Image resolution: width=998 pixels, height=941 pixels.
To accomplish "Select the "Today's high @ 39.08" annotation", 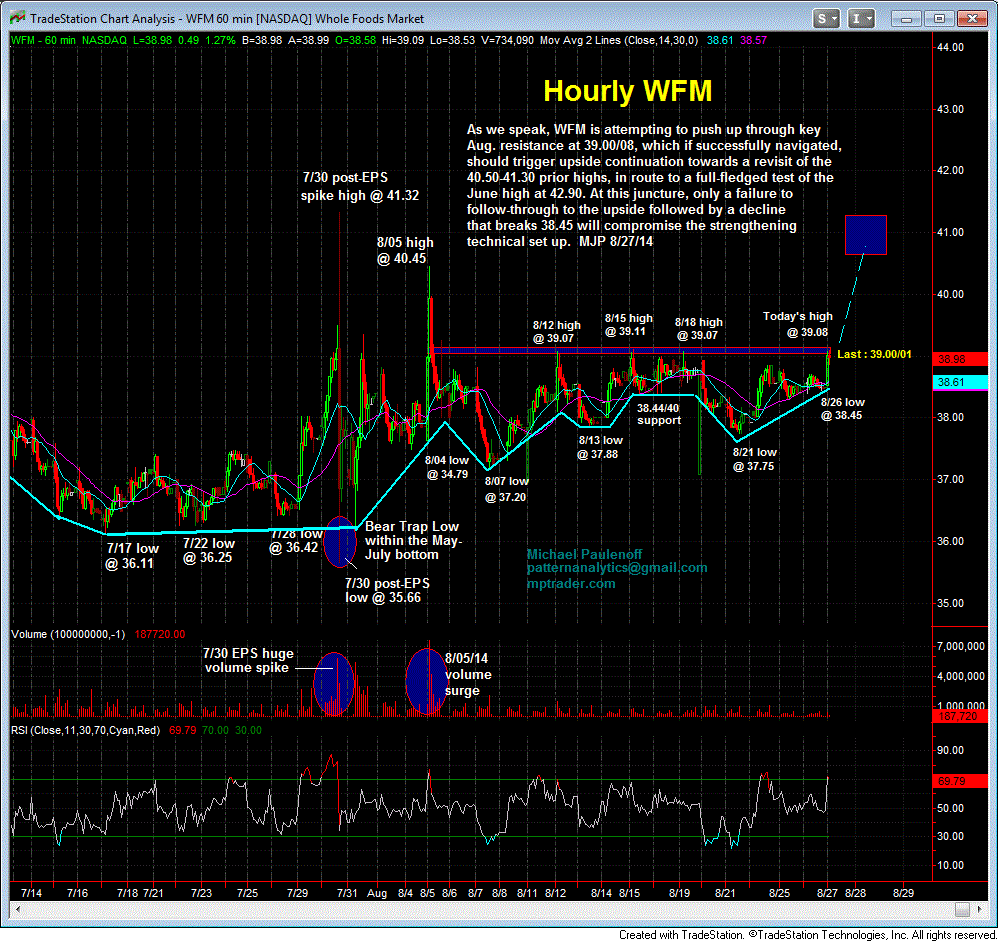I will click(798, 324).
